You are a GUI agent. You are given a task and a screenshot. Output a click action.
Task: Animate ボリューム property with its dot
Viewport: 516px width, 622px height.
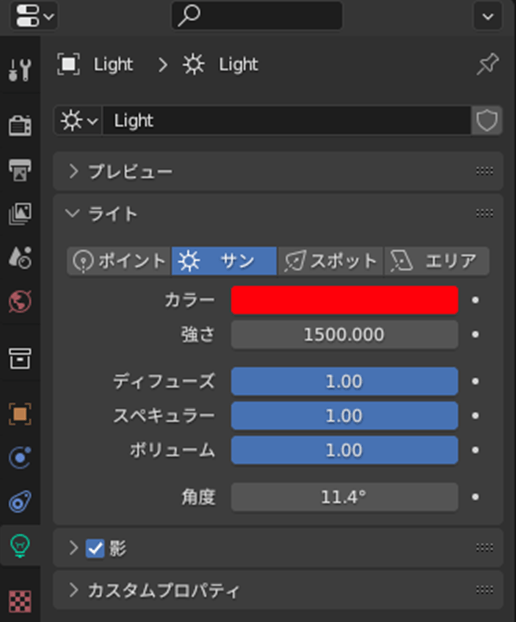pyautogui.click(x=475, y=450)
